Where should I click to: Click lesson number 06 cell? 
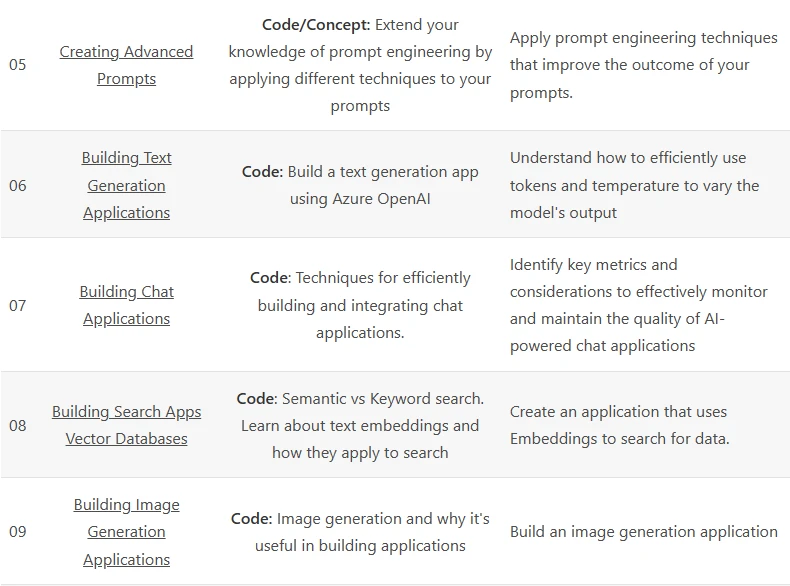[x=18, y=185]
